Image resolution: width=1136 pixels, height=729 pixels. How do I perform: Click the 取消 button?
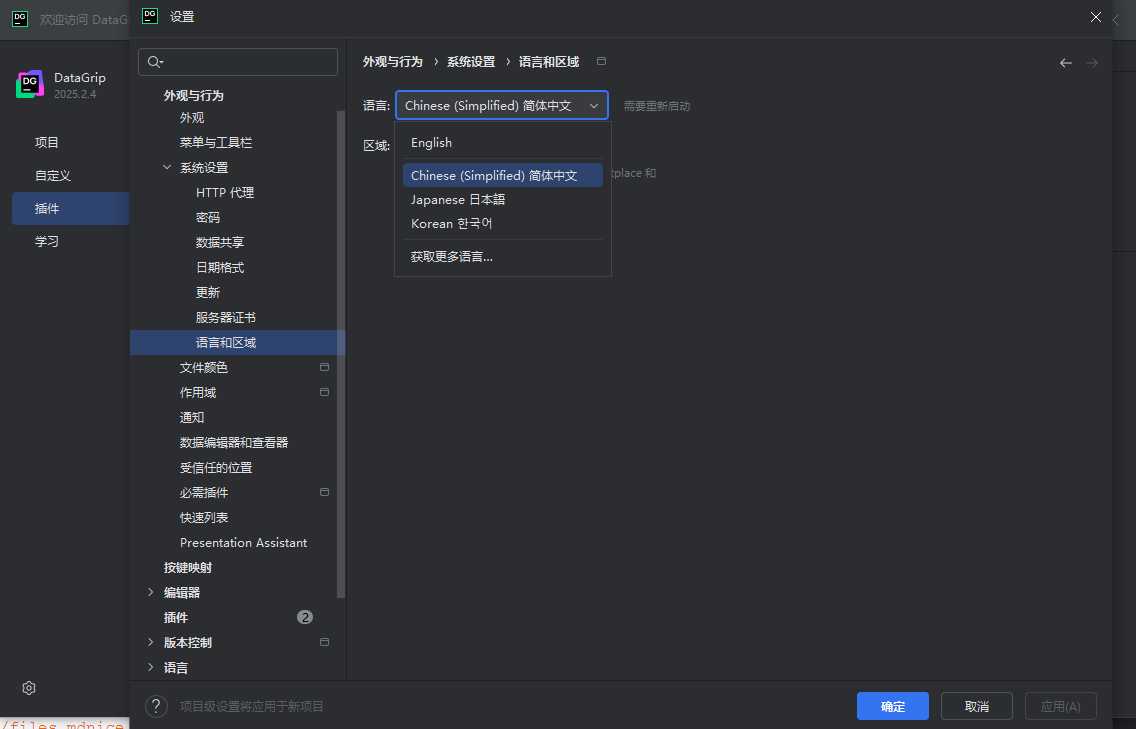(977, 707)
